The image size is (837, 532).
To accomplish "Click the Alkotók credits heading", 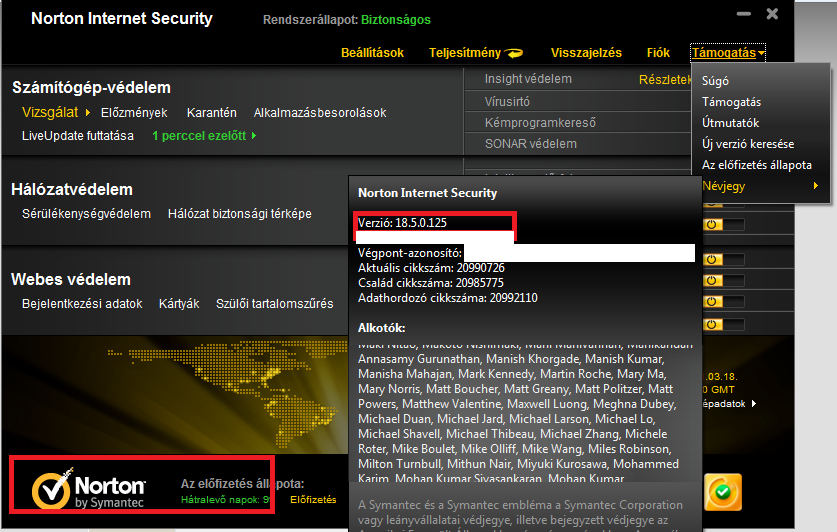I will tap(381, 328).
